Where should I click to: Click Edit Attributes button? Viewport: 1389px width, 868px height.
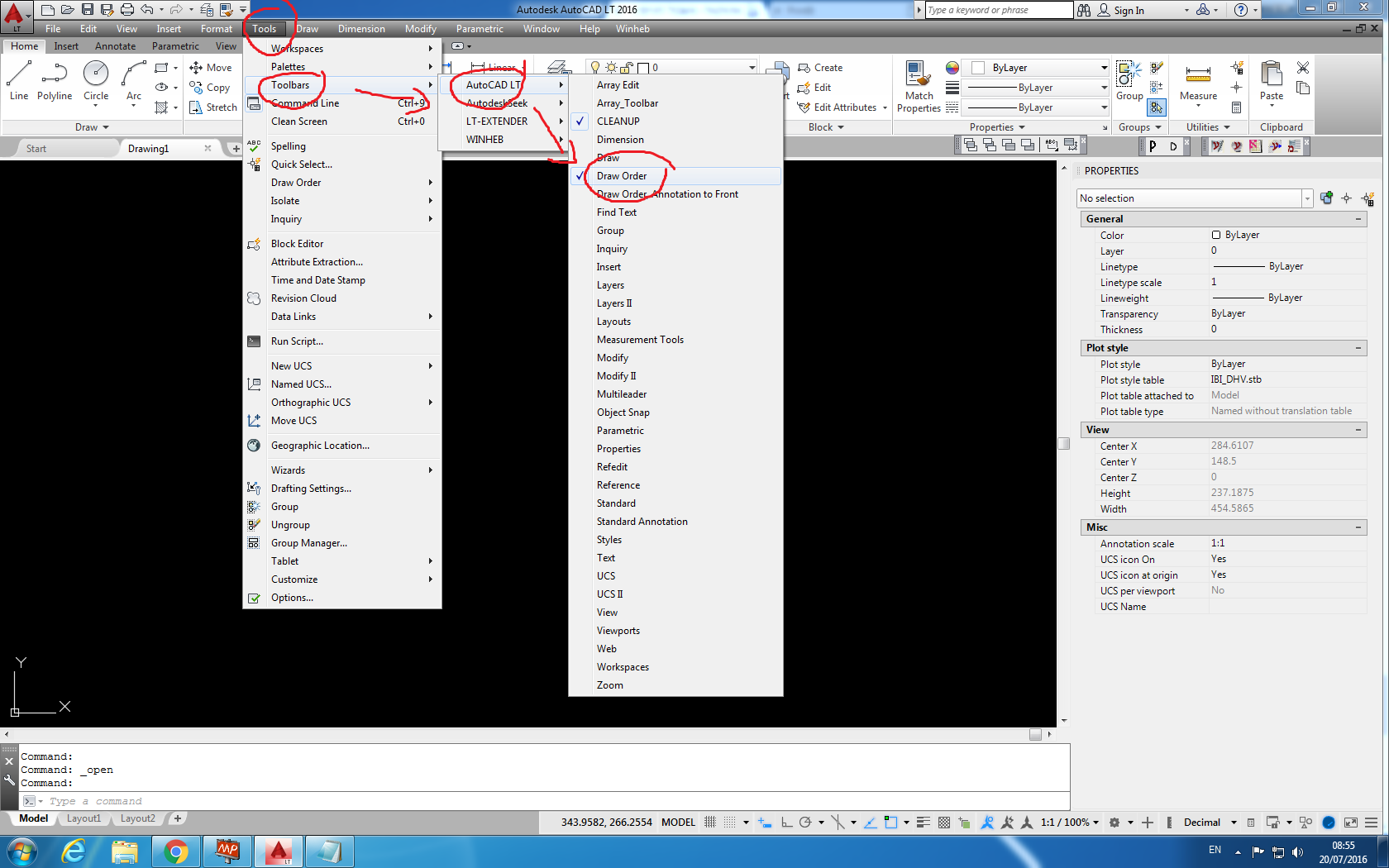click(837, 107)
